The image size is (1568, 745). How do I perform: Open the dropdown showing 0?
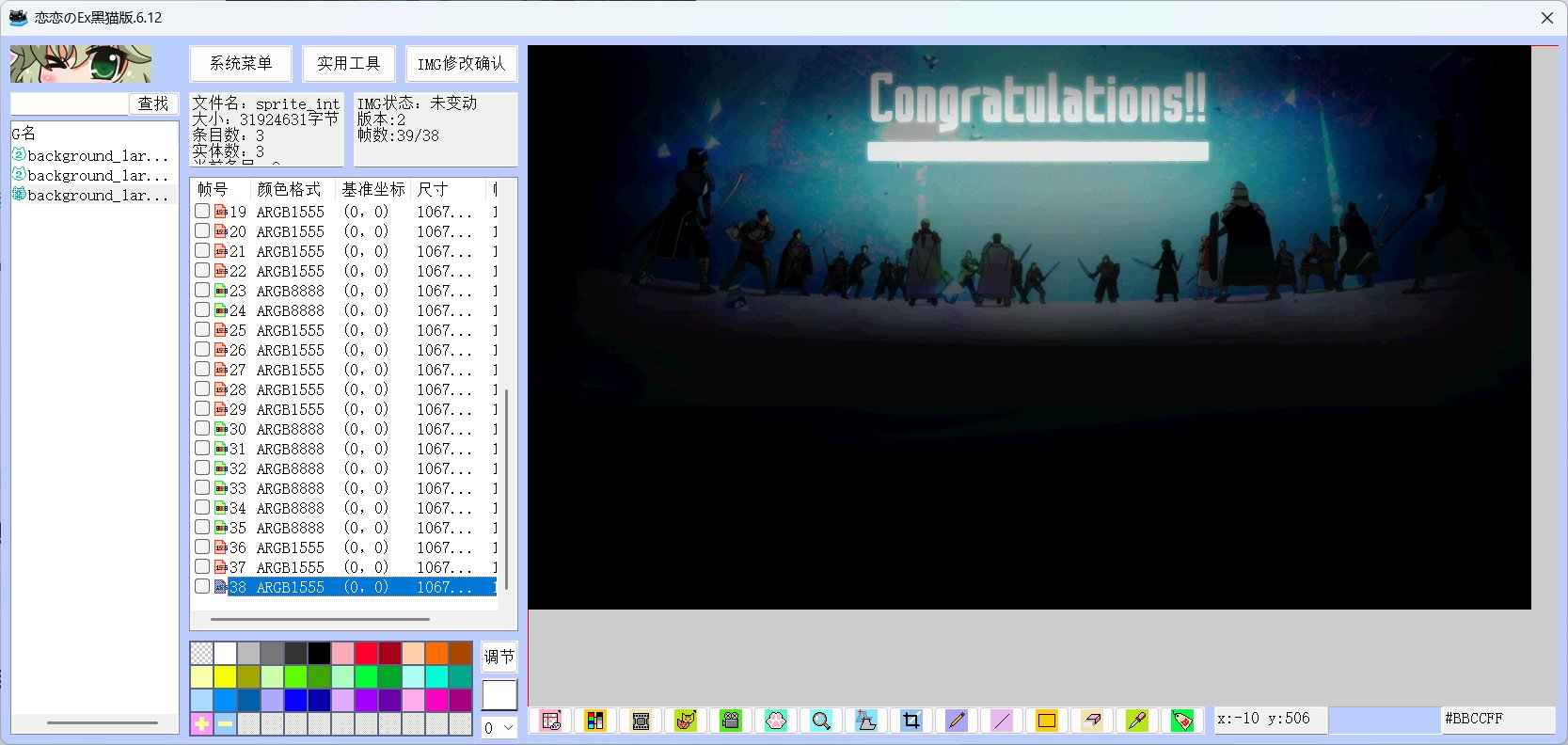[x=499, y=727]
